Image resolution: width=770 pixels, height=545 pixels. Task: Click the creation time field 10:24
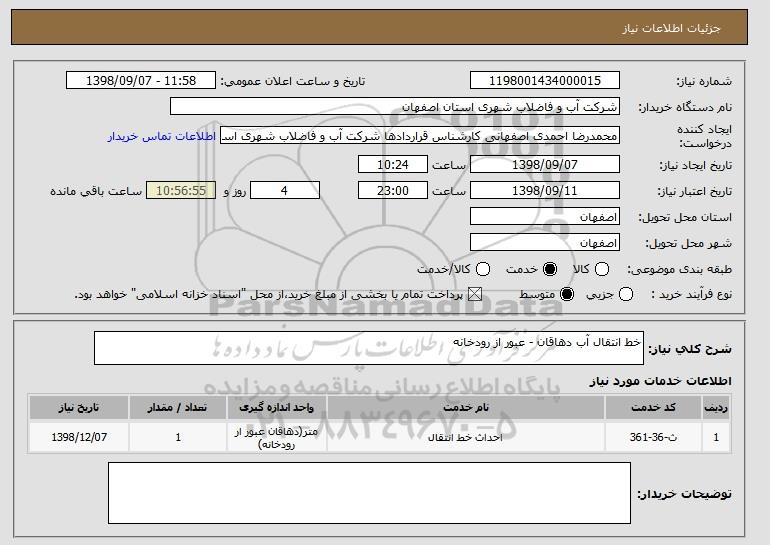(x=393, y=164)
